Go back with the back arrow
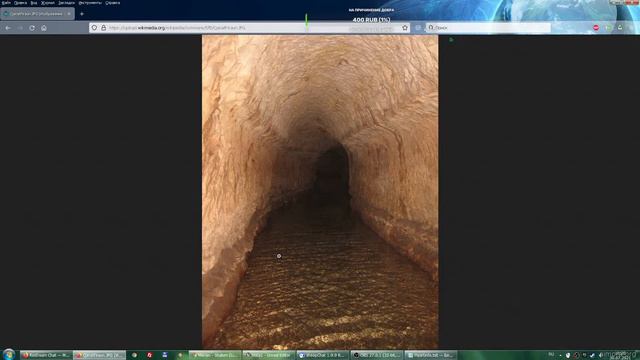 [x=8, y=28]
